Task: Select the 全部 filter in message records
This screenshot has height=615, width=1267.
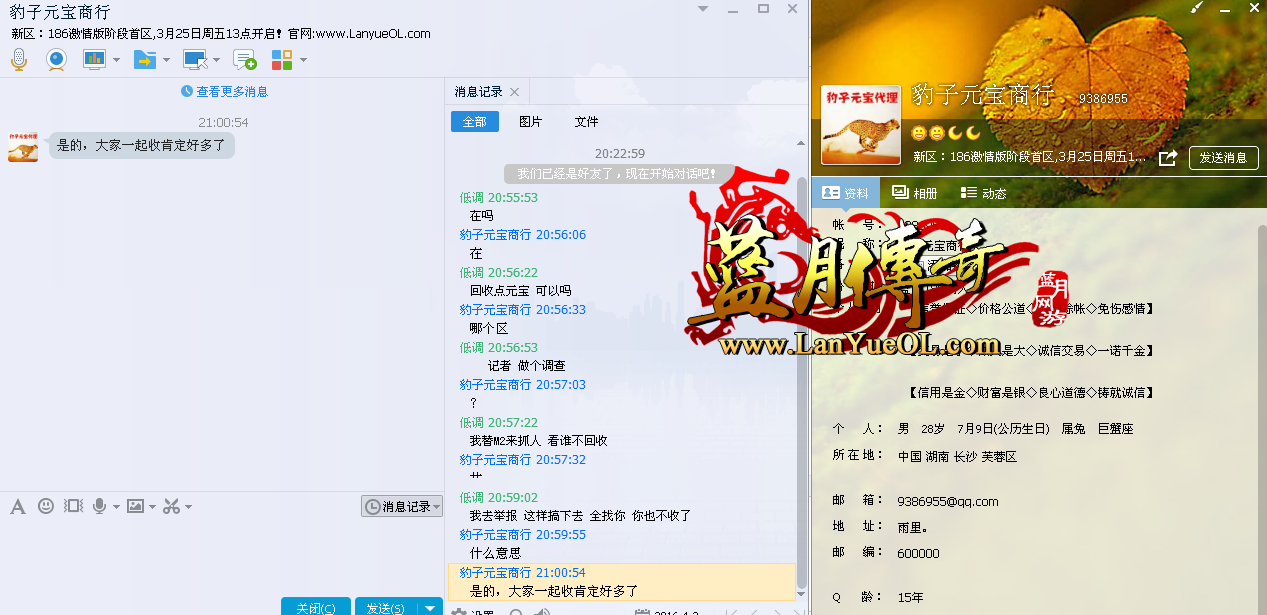Action: (474, 121)
